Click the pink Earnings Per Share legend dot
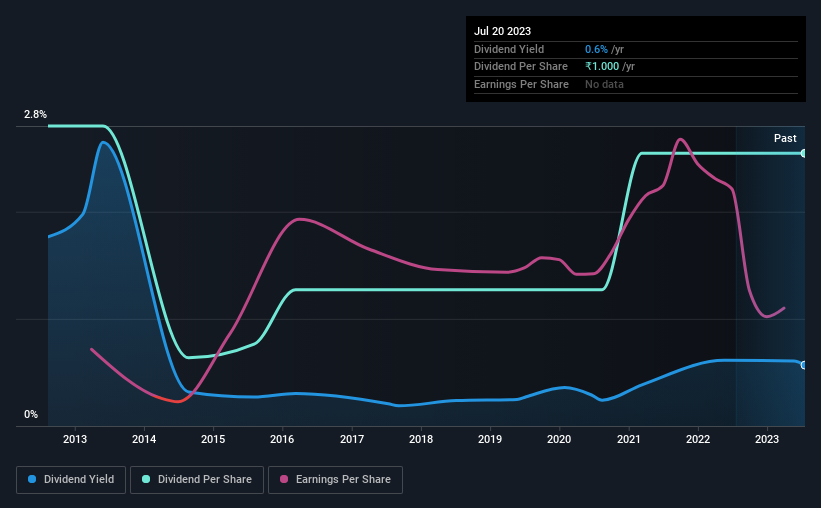Screen dimensions: 821x508 [284, 479]
